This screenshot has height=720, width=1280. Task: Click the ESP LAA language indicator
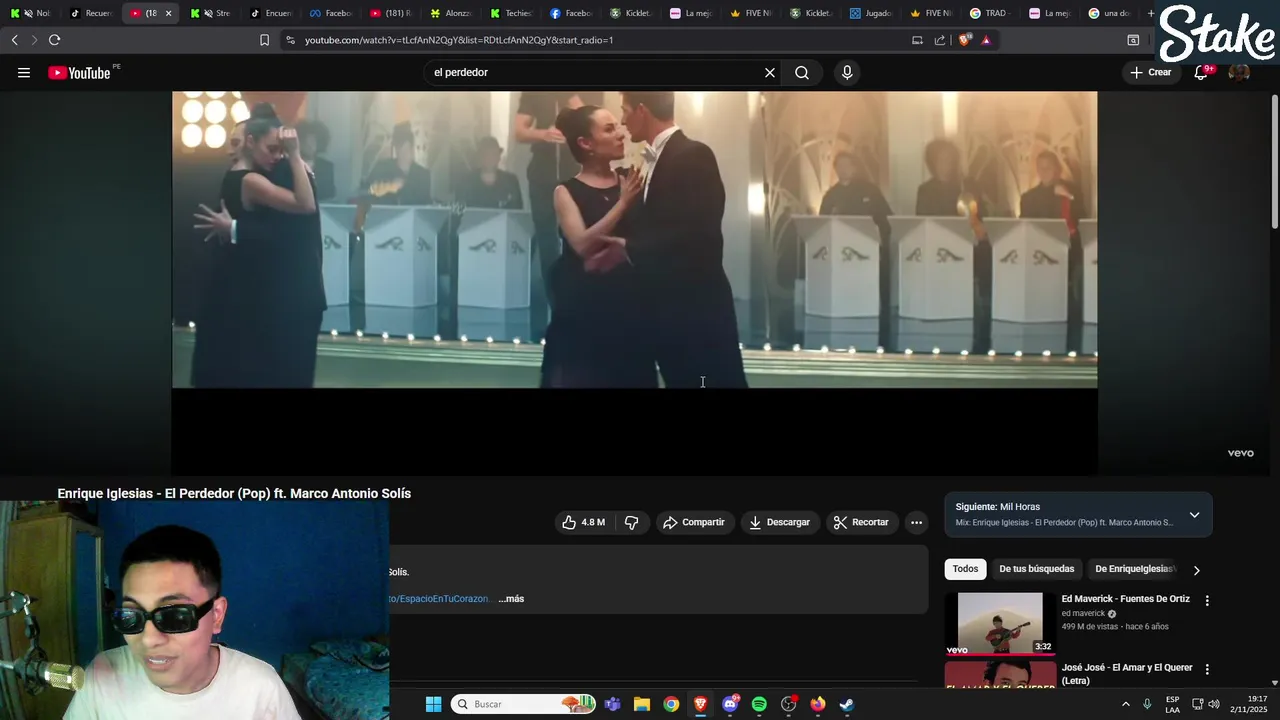(1172, 704)
